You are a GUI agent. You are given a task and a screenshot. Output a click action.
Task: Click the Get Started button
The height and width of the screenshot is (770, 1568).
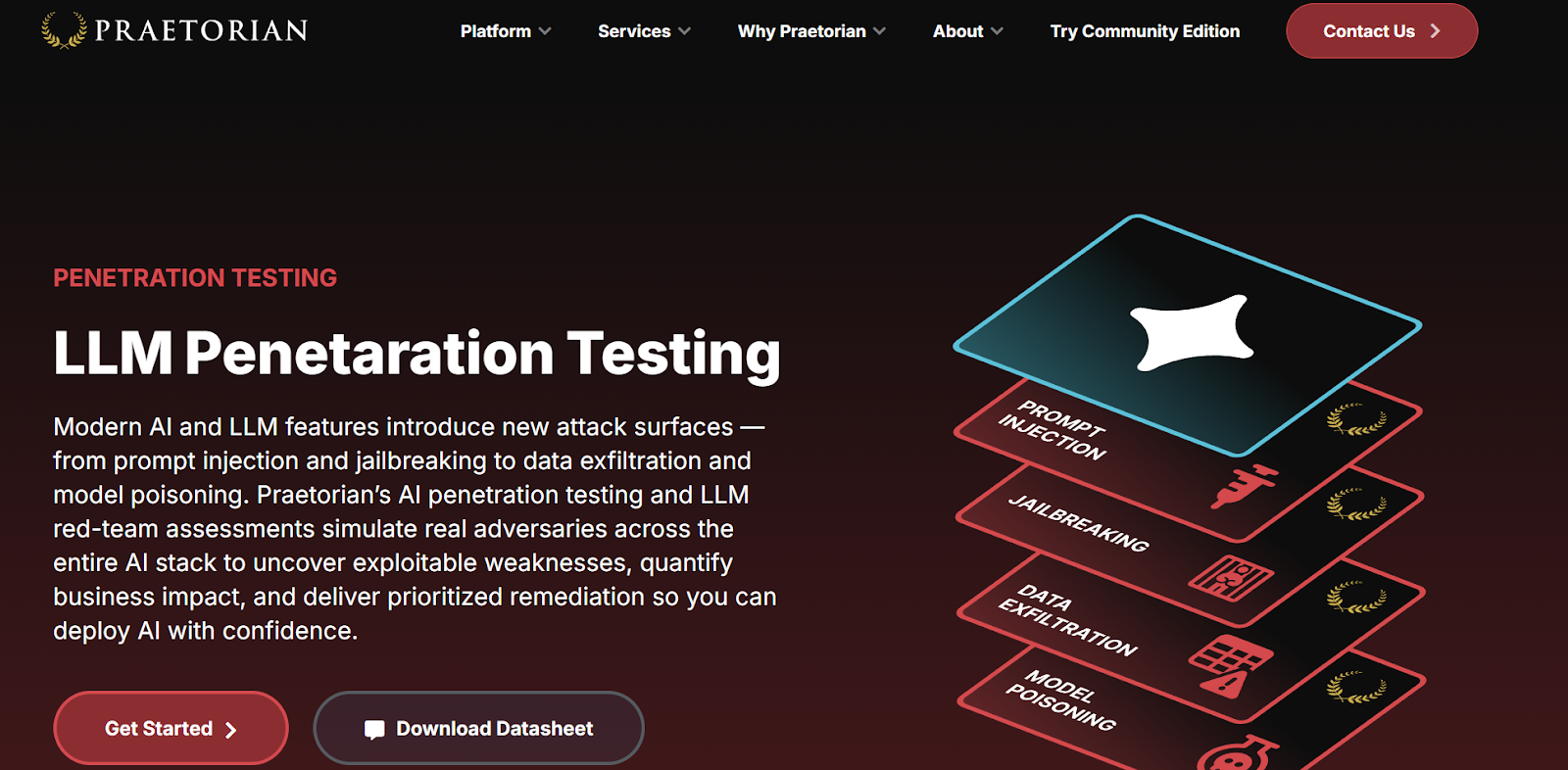coord(171,728)
